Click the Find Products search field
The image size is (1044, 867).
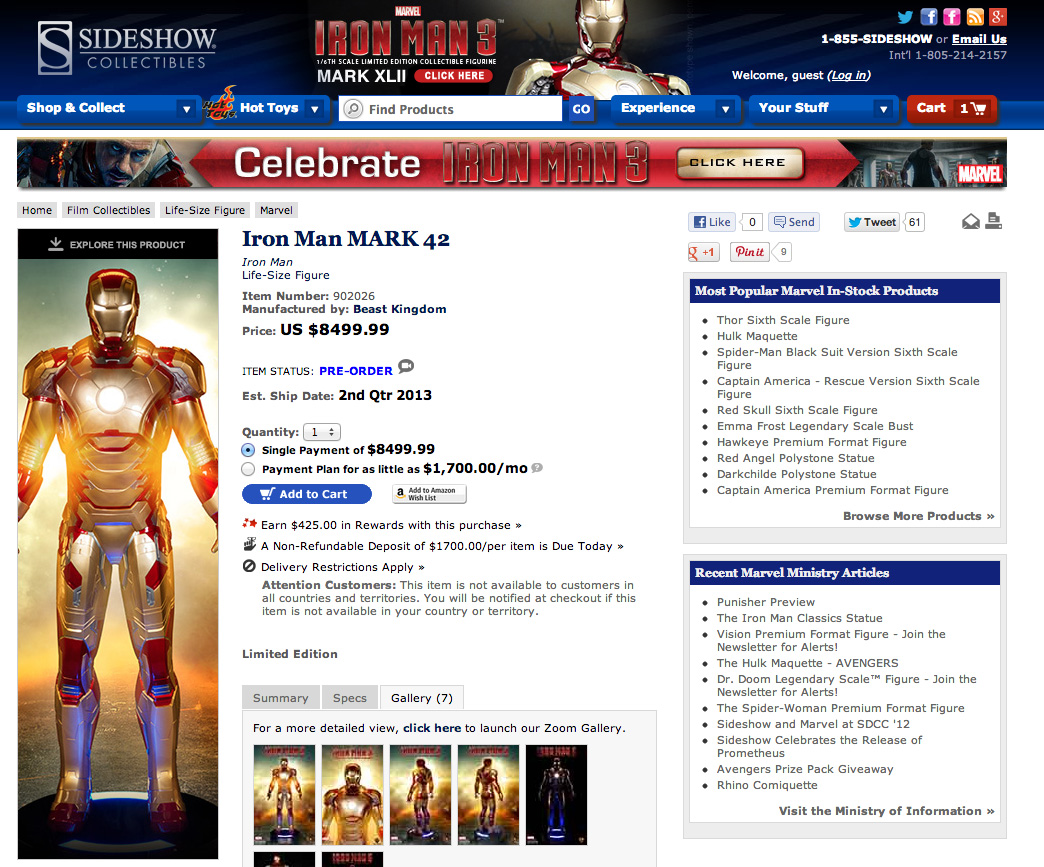click(x=460, y=109)
